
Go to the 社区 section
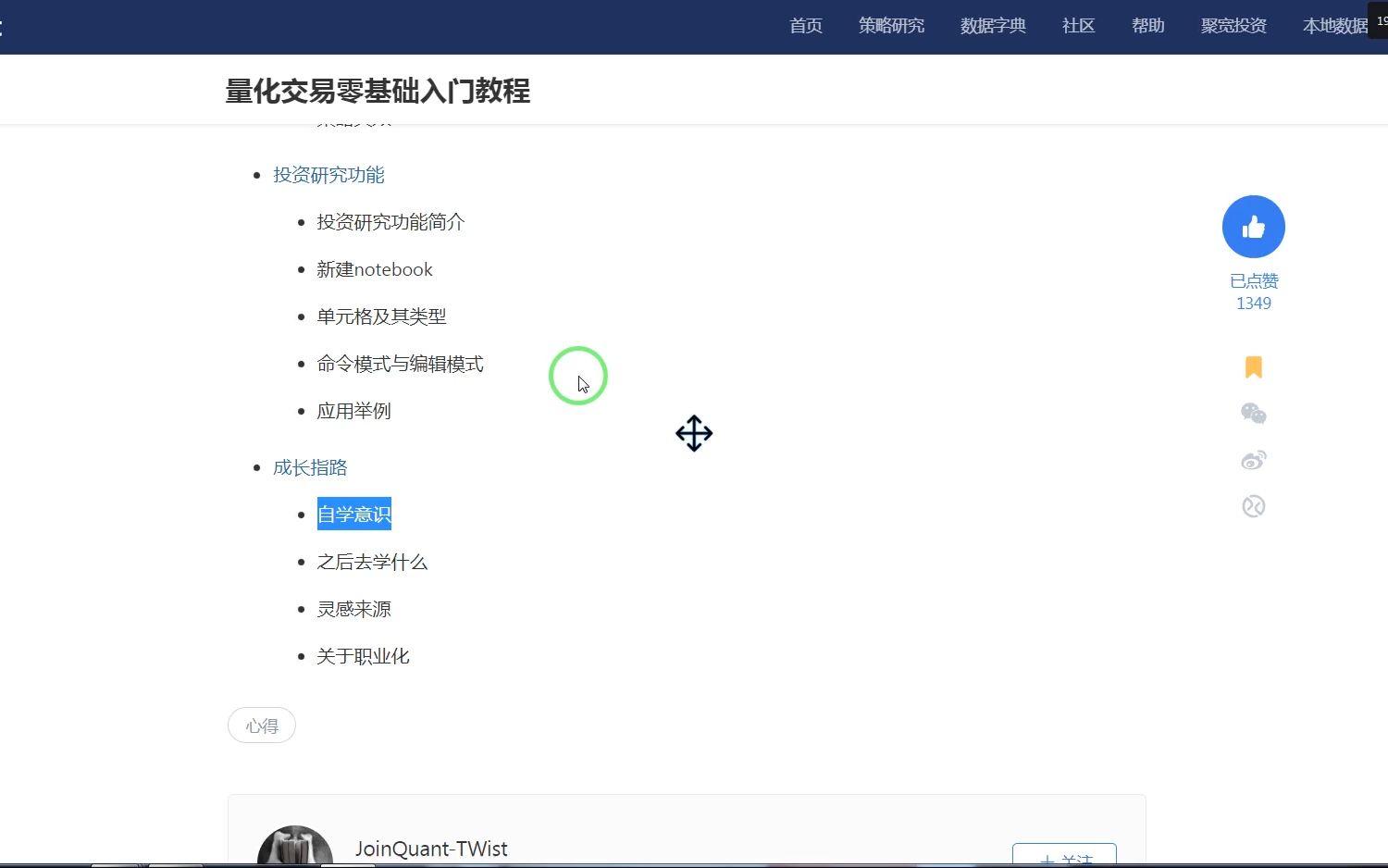point(1078,26)
